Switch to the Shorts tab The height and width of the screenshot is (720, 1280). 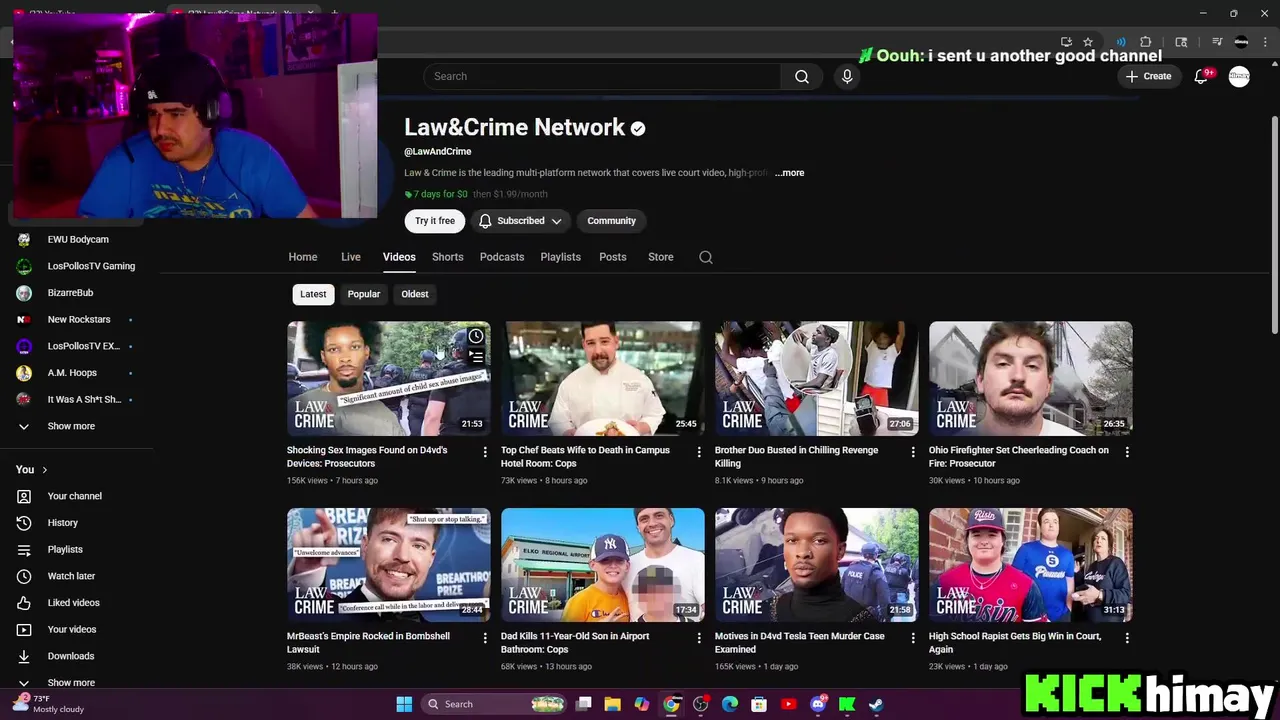(448, 257)
